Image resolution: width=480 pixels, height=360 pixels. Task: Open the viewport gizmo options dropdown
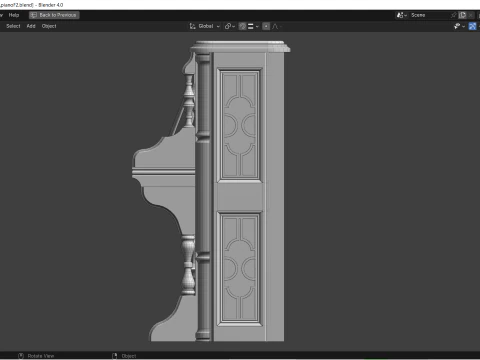pos(459,26)
